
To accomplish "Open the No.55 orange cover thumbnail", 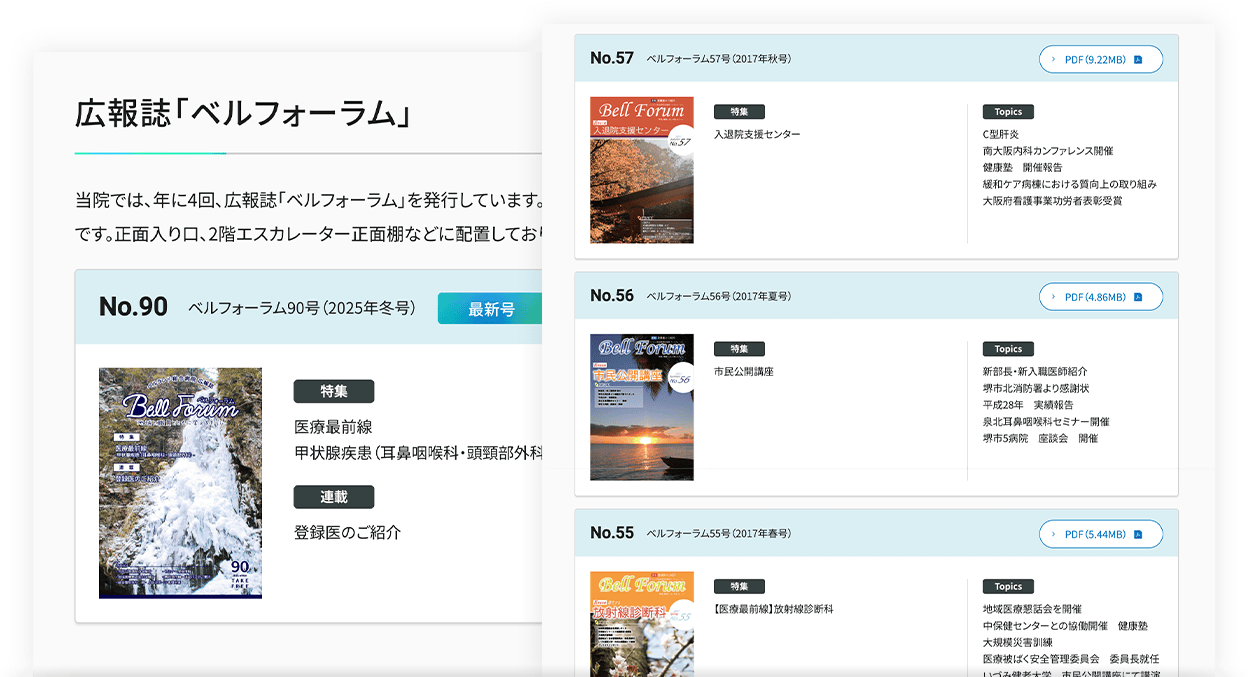I will point(641,624).
